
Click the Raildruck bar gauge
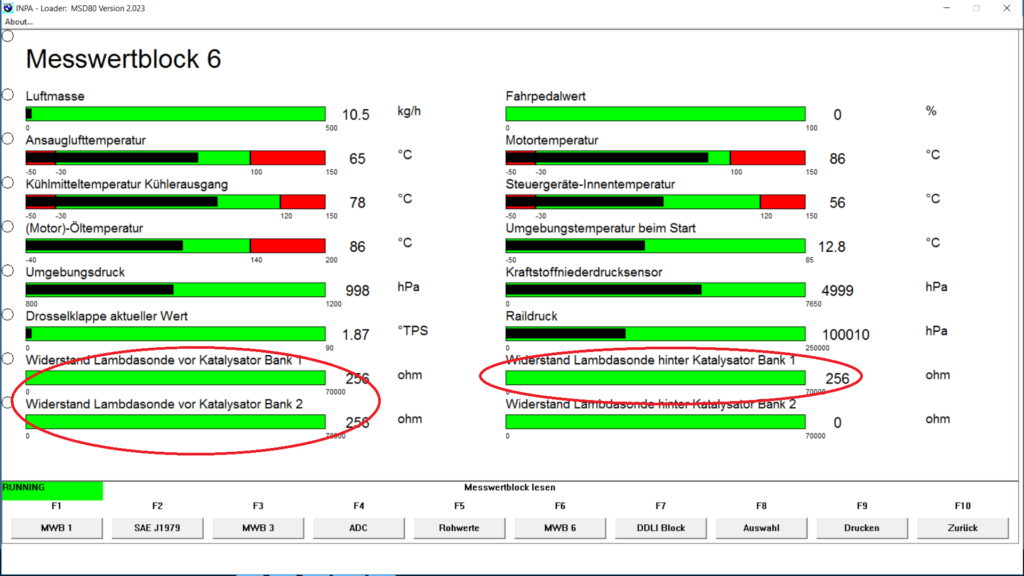[x=656, y=334]
